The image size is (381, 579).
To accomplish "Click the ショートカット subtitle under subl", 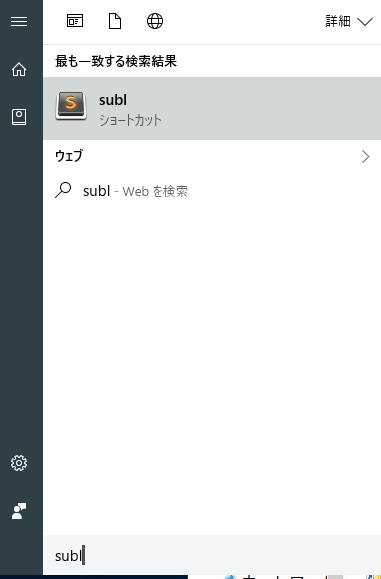I will (x=130, y=120).
